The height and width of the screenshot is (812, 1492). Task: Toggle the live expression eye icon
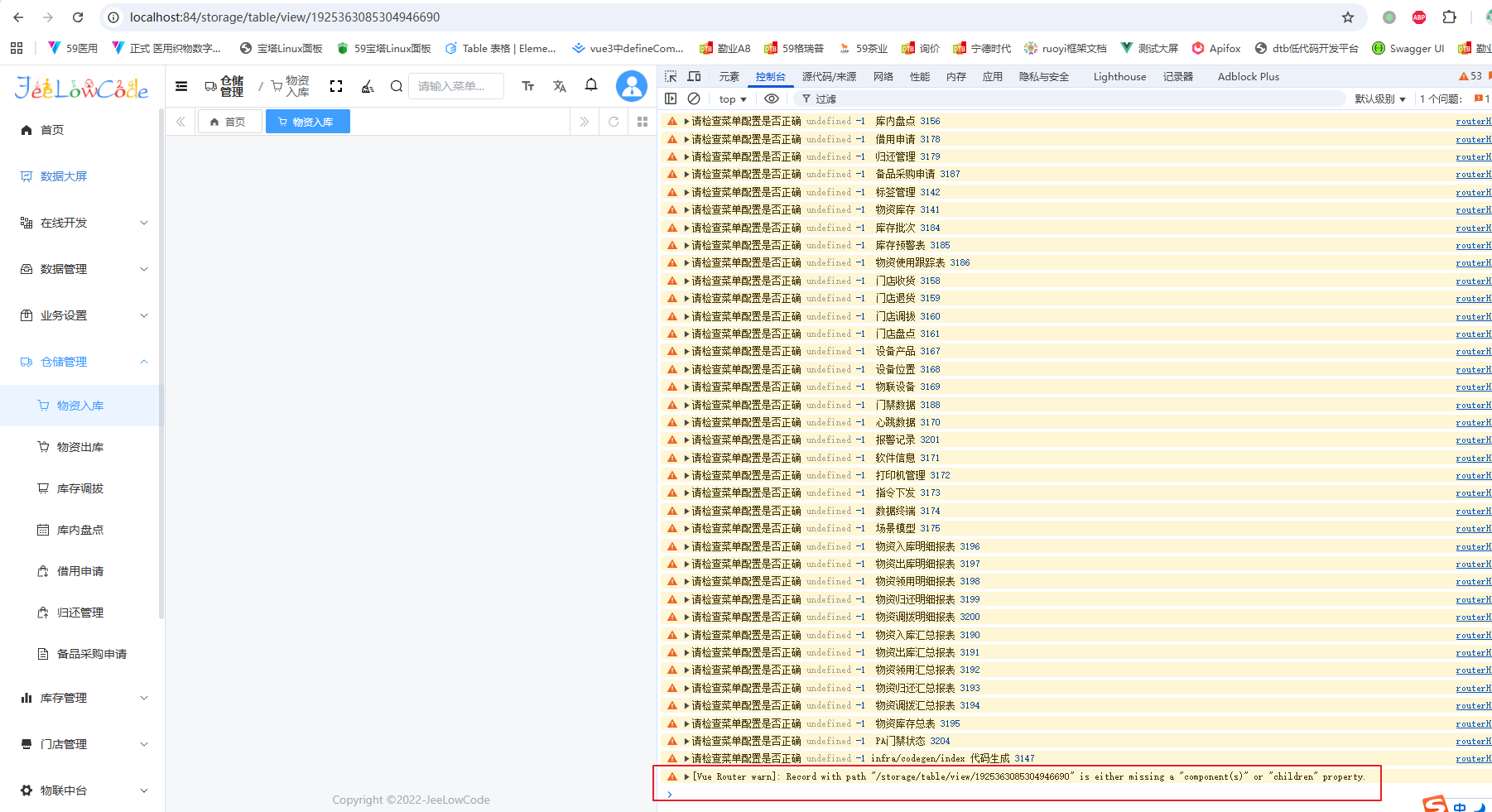771,98
